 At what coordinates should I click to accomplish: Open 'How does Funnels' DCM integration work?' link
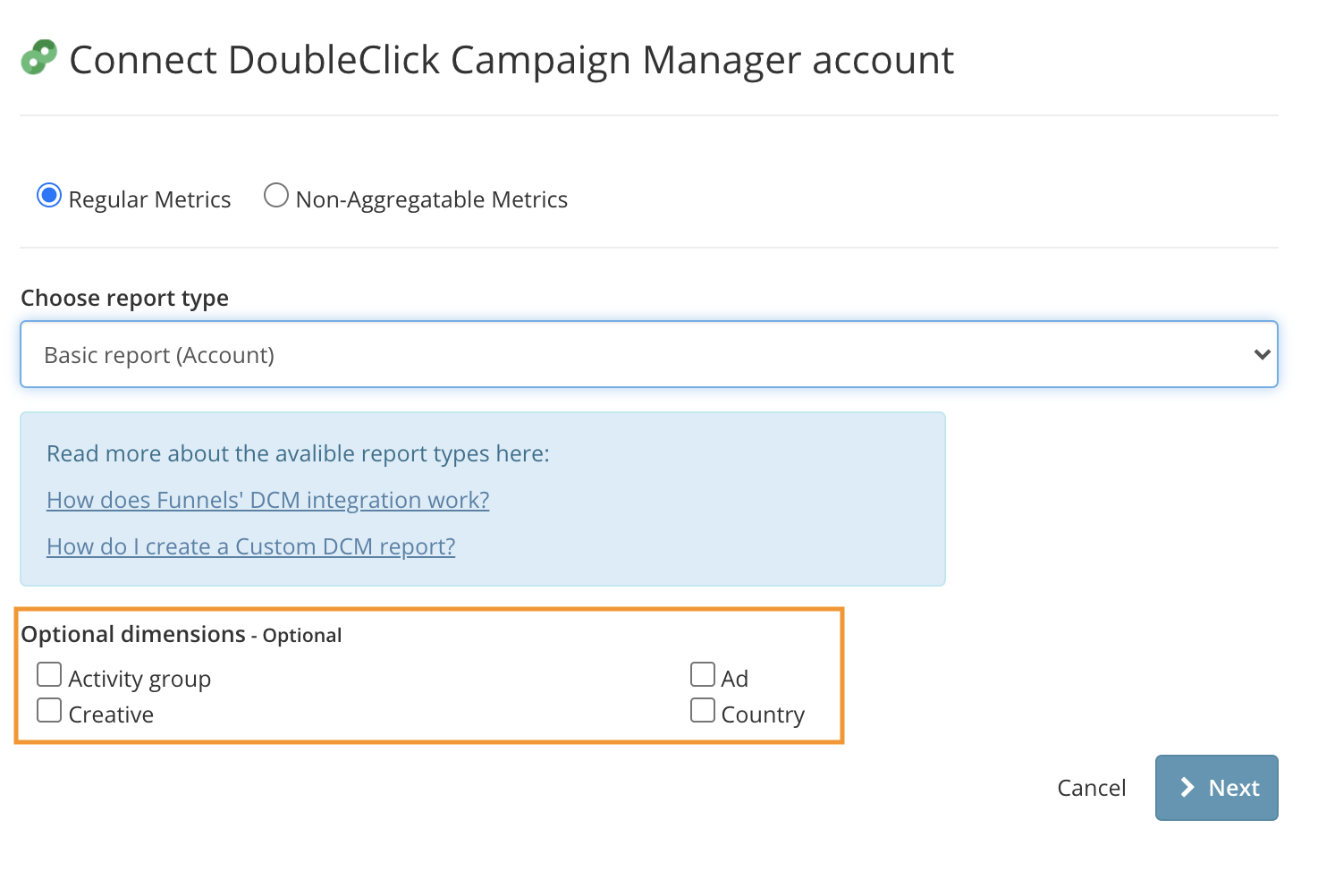click(268, 500)
